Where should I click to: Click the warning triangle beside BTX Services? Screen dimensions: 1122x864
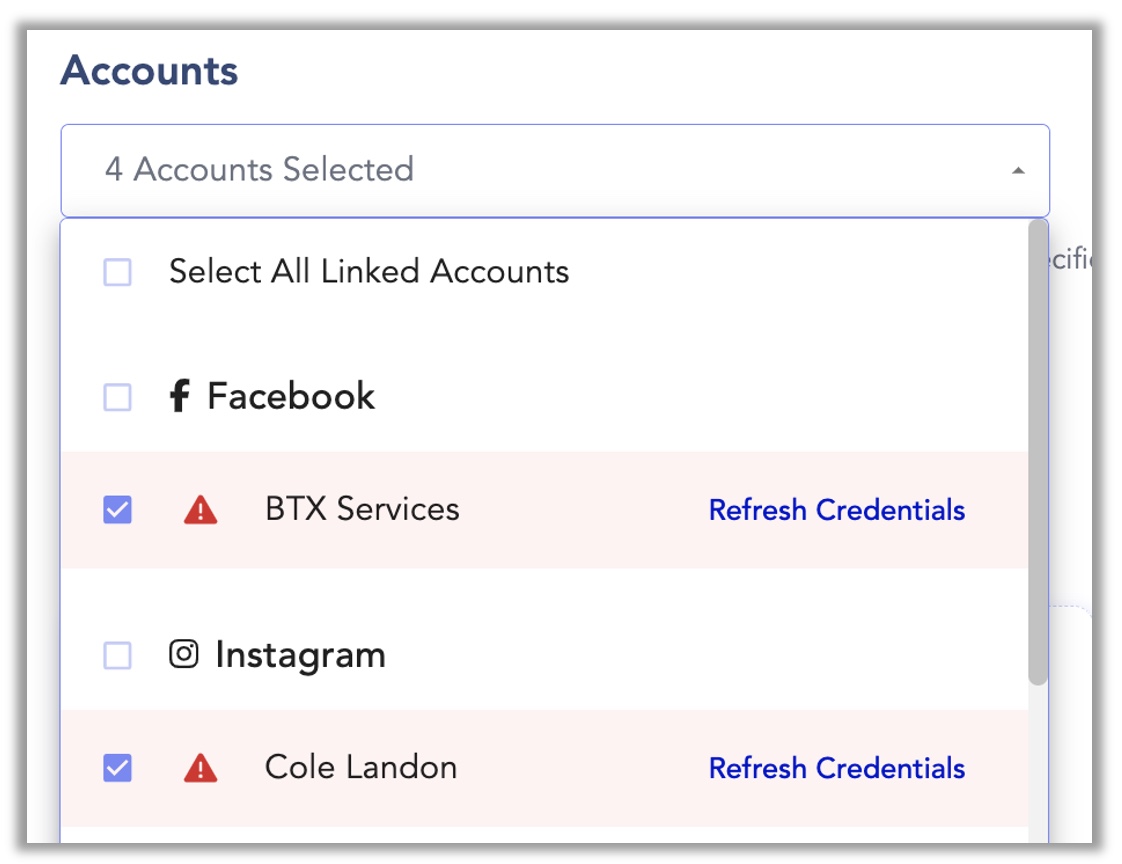pyautogui.click(x=200, y=510)
